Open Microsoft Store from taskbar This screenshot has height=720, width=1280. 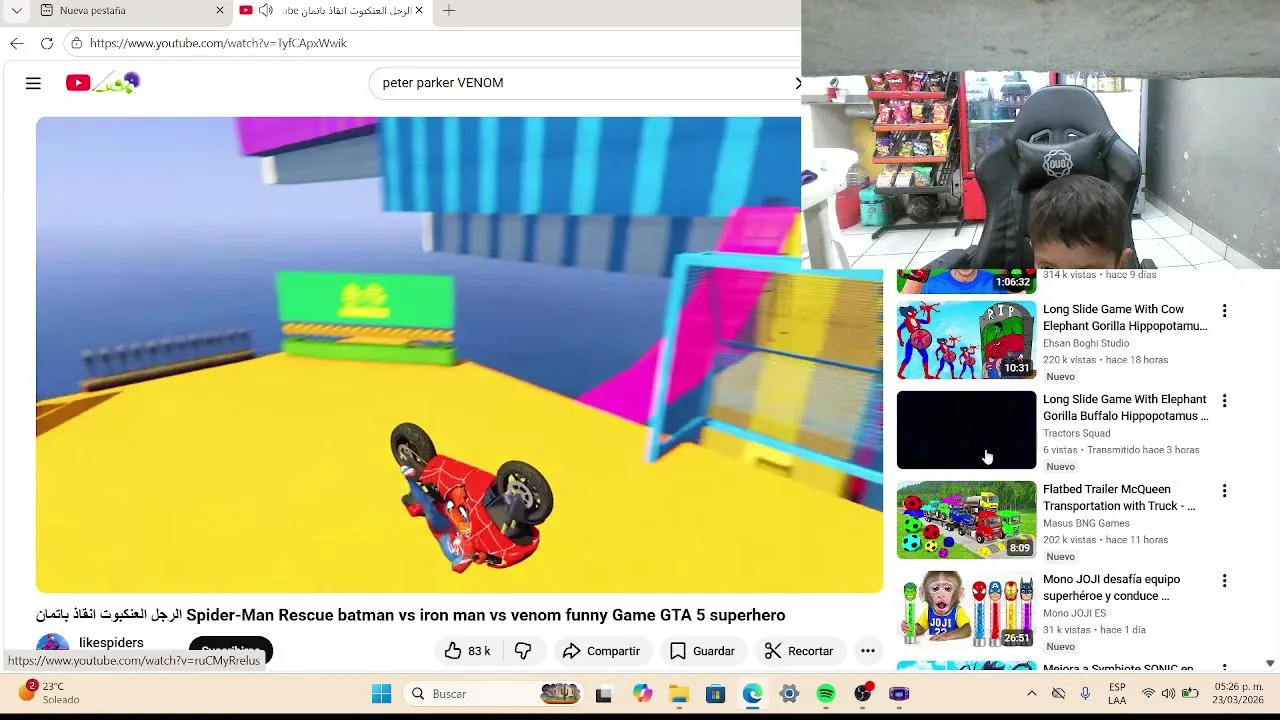click(715, 694)
